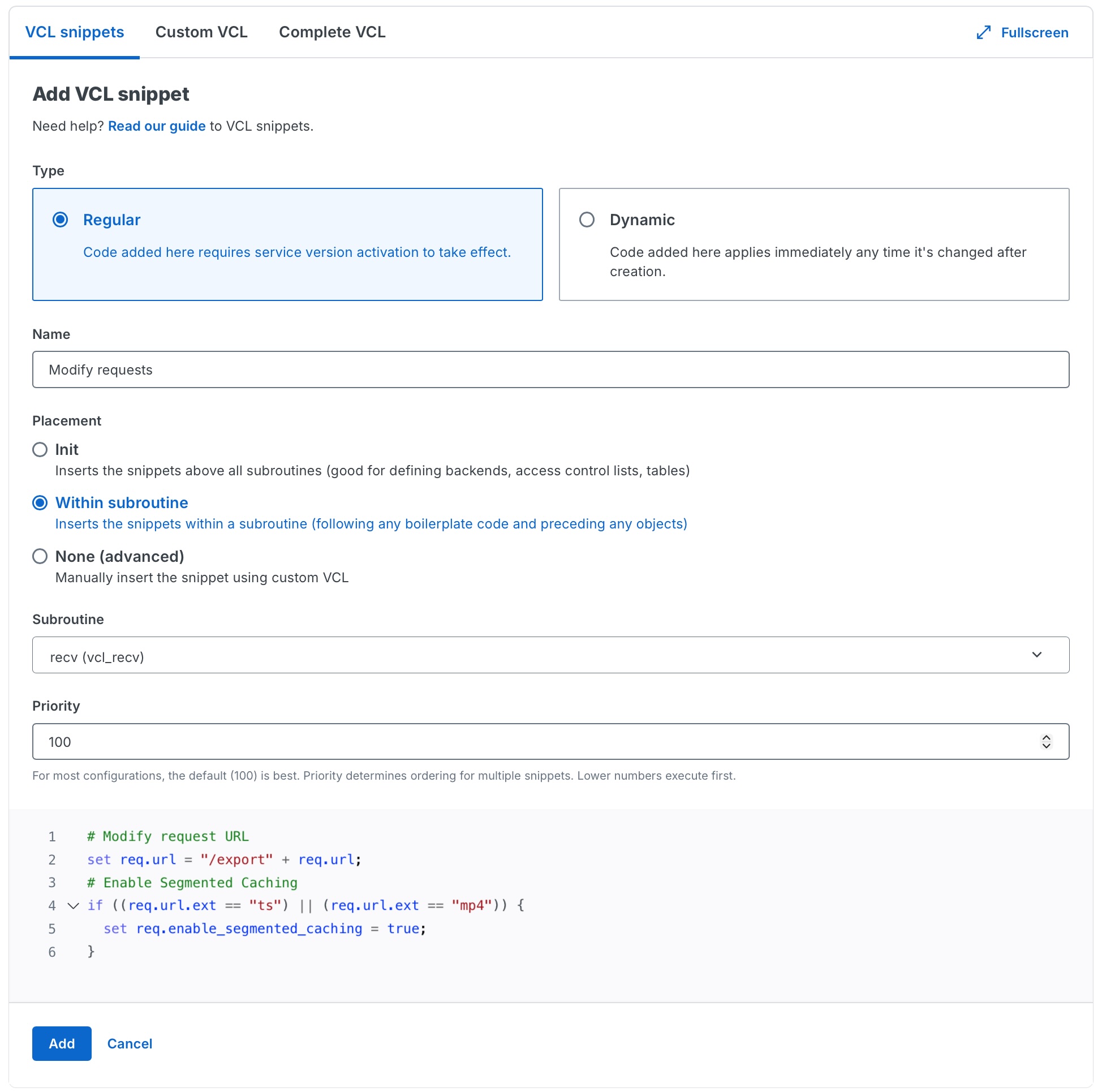This screenshot has height=1092, width=1102.
Task: Click the Fullscreen text link
Action: pos(1034,32)
